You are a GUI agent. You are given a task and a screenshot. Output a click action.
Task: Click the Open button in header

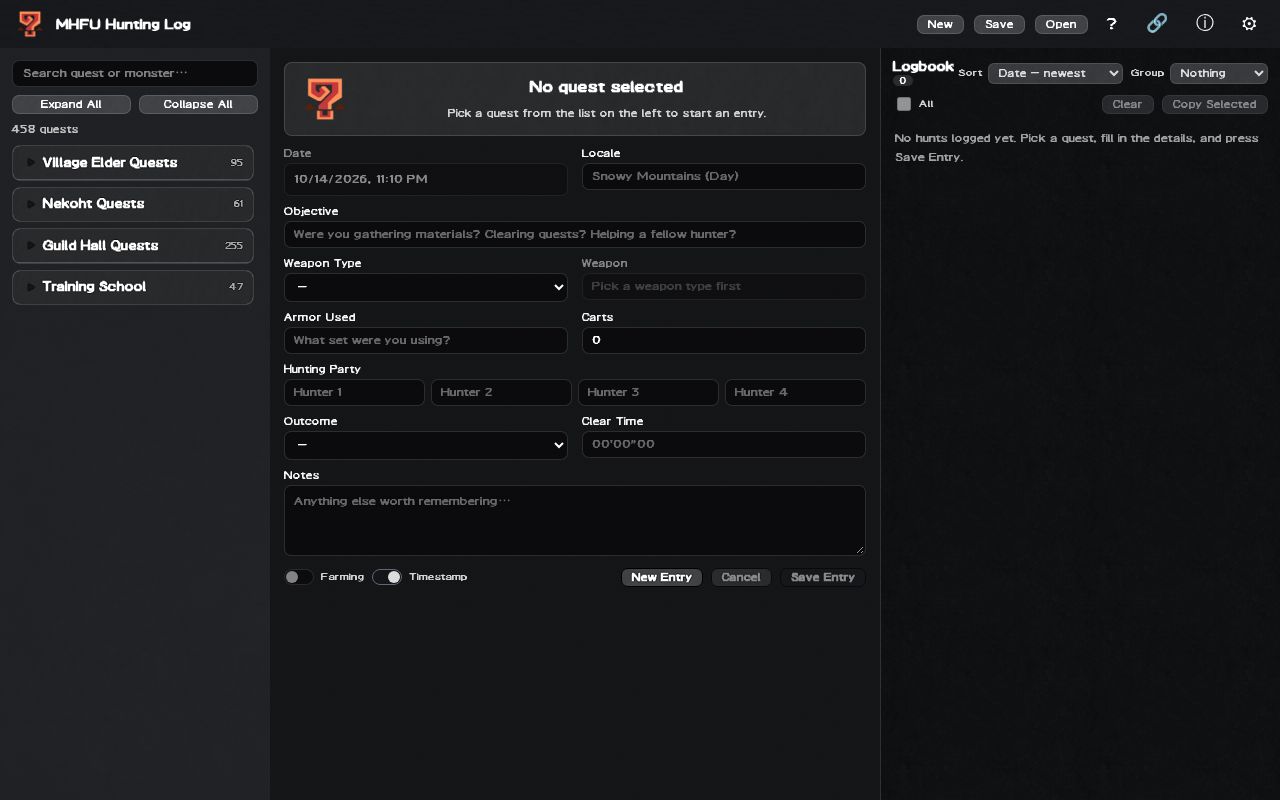click(1061, 24)
